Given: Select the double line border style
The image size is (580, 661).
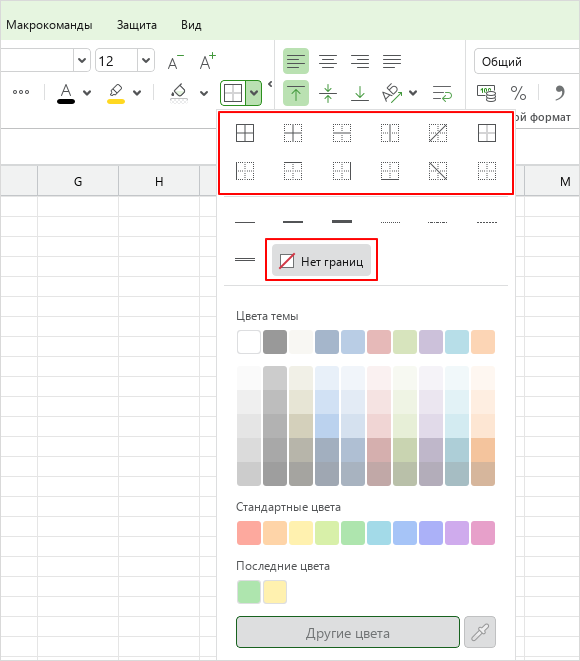Looking at the screenshot, I should [x=245, y=260].
